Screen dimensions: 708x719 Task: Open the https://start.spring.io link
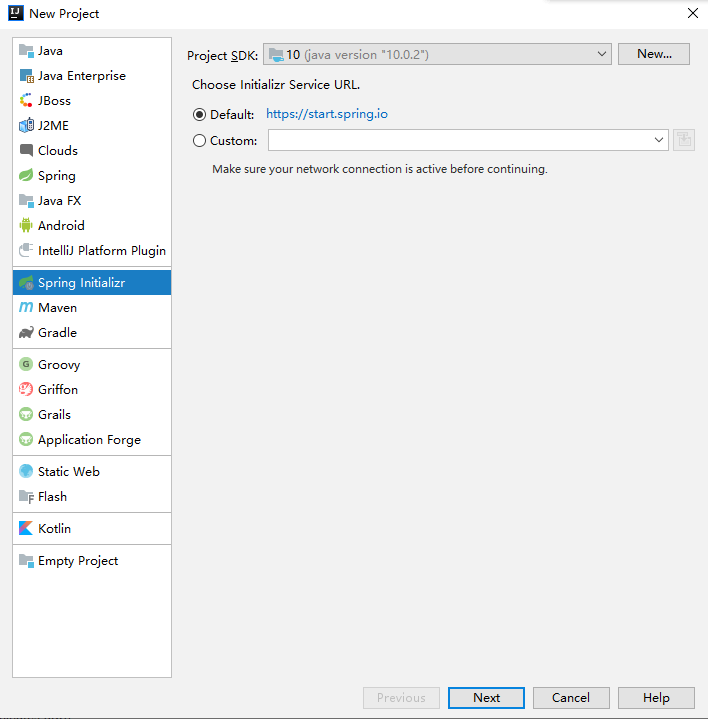[327, 114]
